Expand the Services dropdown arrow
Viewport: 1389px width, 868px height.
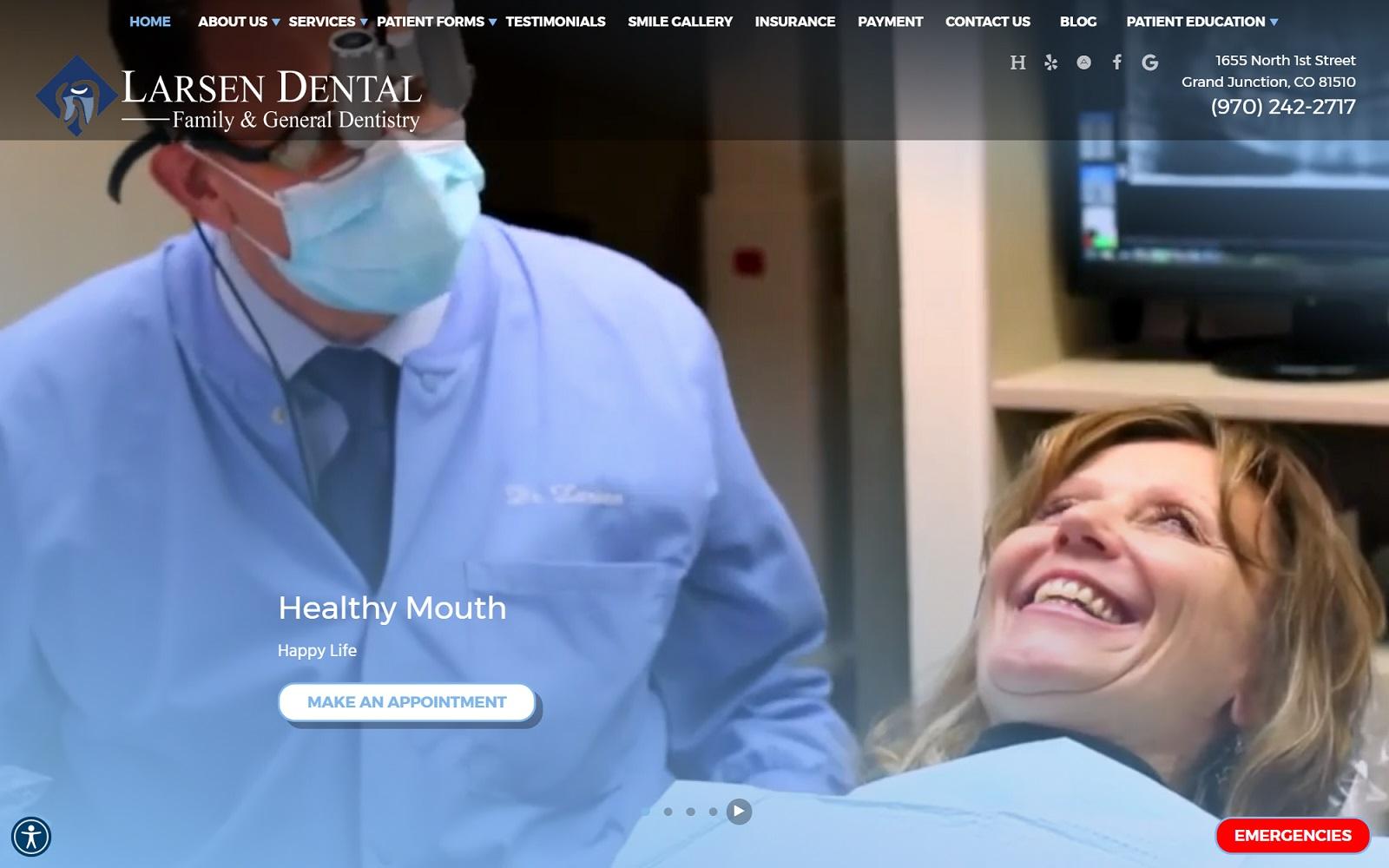coord(364,23)
